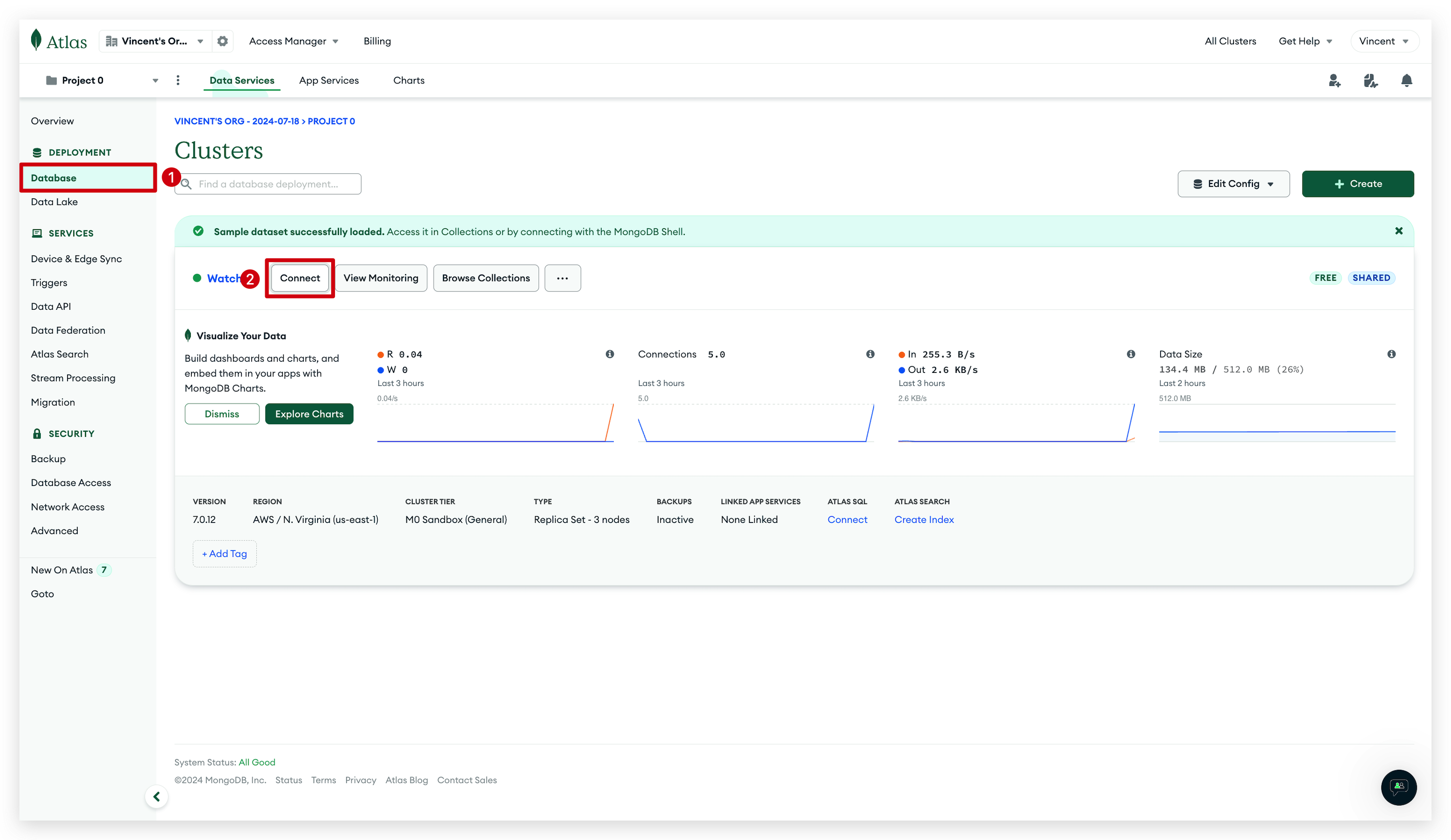Dismiss the Visualize Your Data prompt
Image resolution: width=1451 pixels, height=840 pixels.
point(221,413)
